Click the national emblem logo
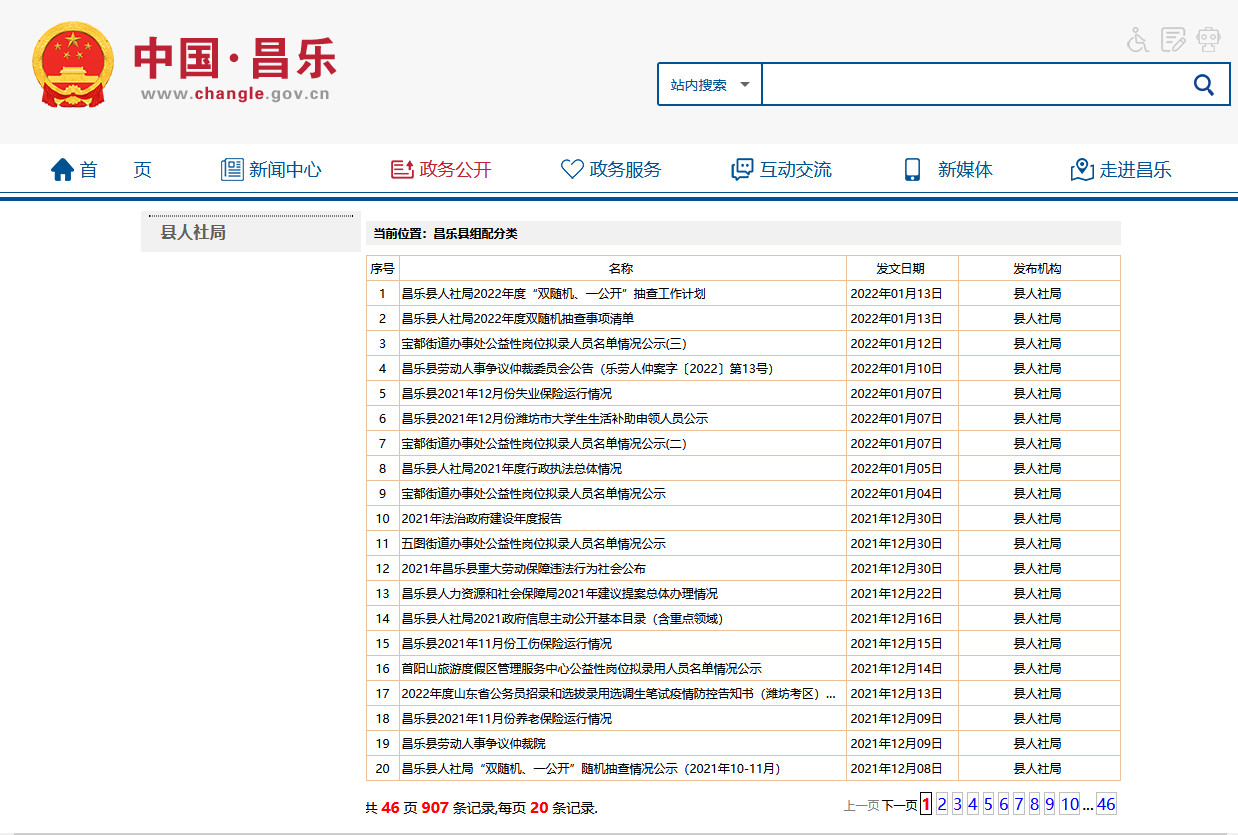The image size is (1238, 835). coord(73,66)
